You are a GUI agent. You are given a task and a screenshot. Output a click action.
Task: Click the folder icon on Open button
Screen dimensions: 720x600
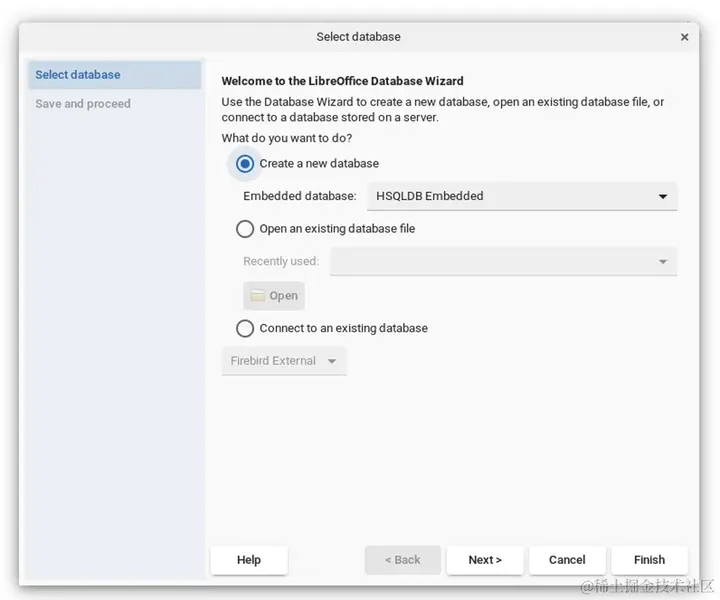pos(258,295)
